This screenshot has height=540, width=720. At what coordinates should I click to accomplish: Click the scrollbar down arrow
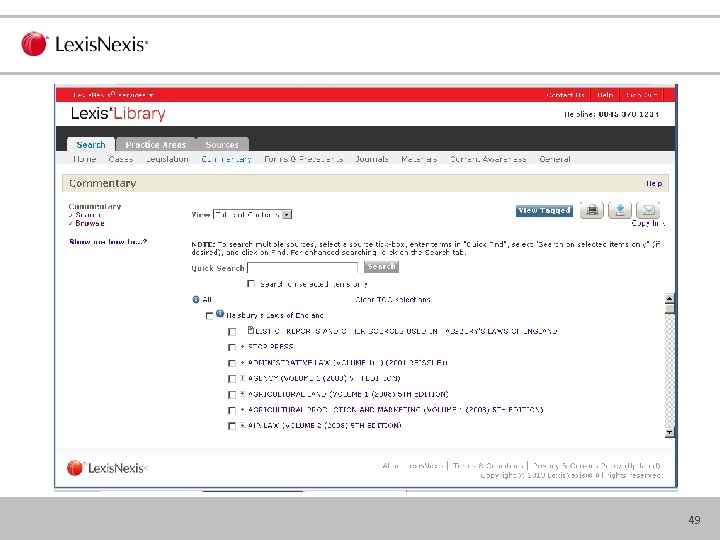pos(670,433)
